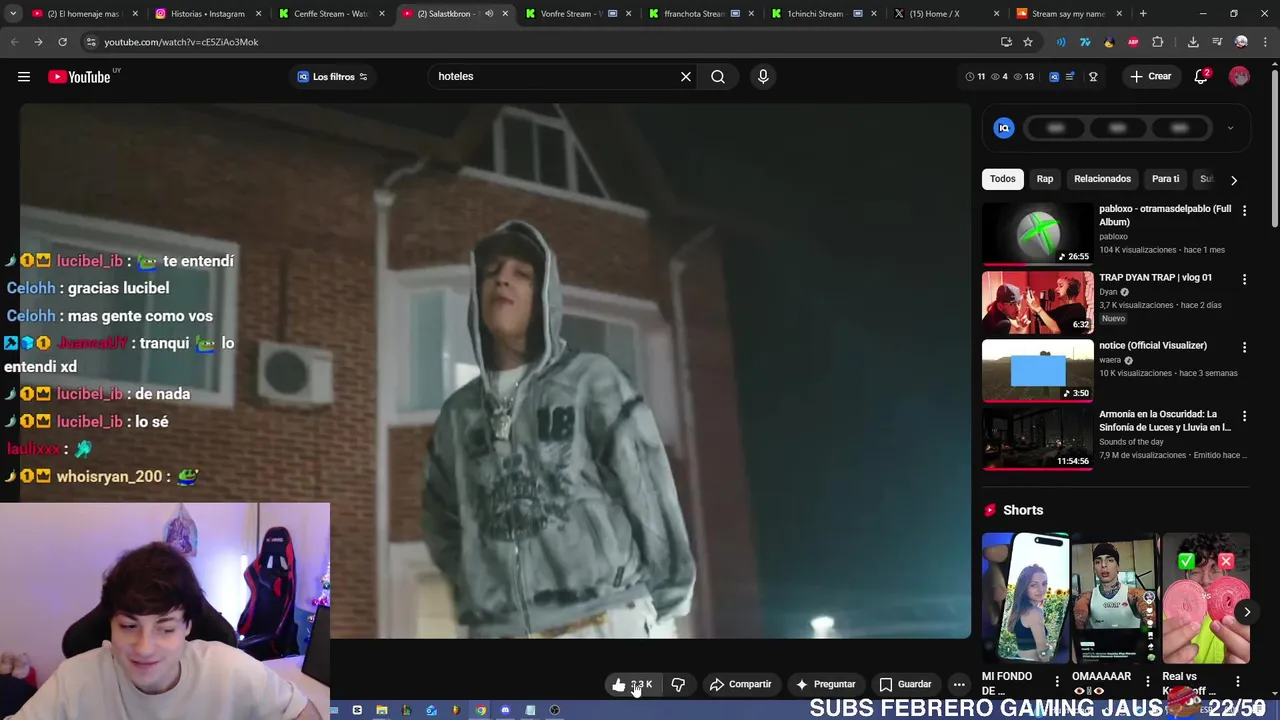Click the clock counter showing 11
1280x720 pixels.
(x=975, y=77)
